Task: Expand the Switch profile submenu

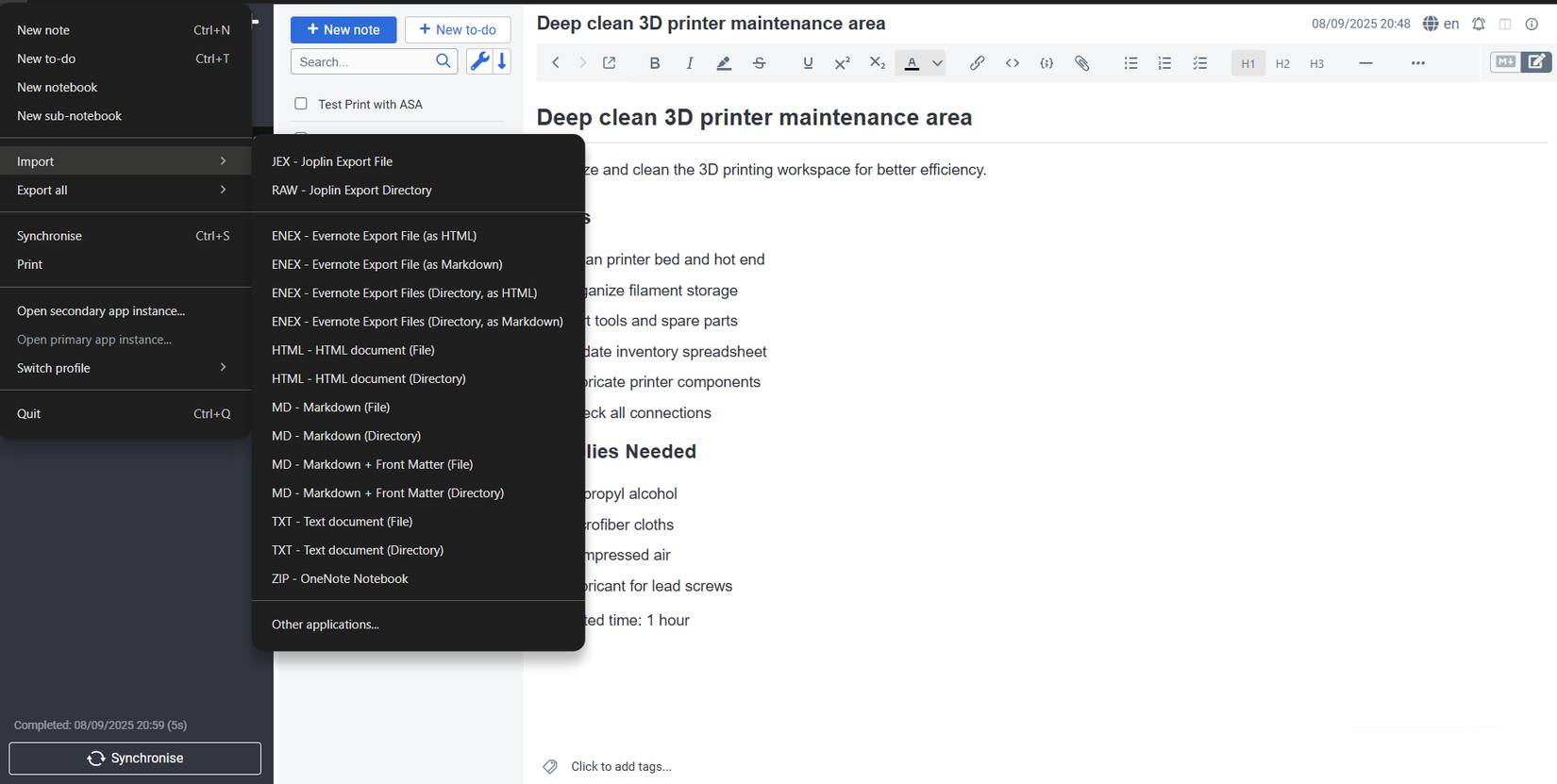Action: click(123, 368)
